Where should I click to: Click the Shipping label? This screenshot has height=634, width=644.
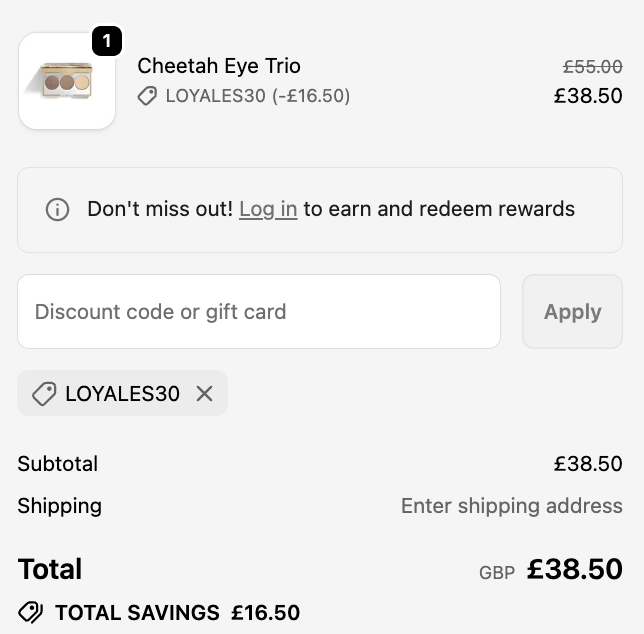click(60, 506)
